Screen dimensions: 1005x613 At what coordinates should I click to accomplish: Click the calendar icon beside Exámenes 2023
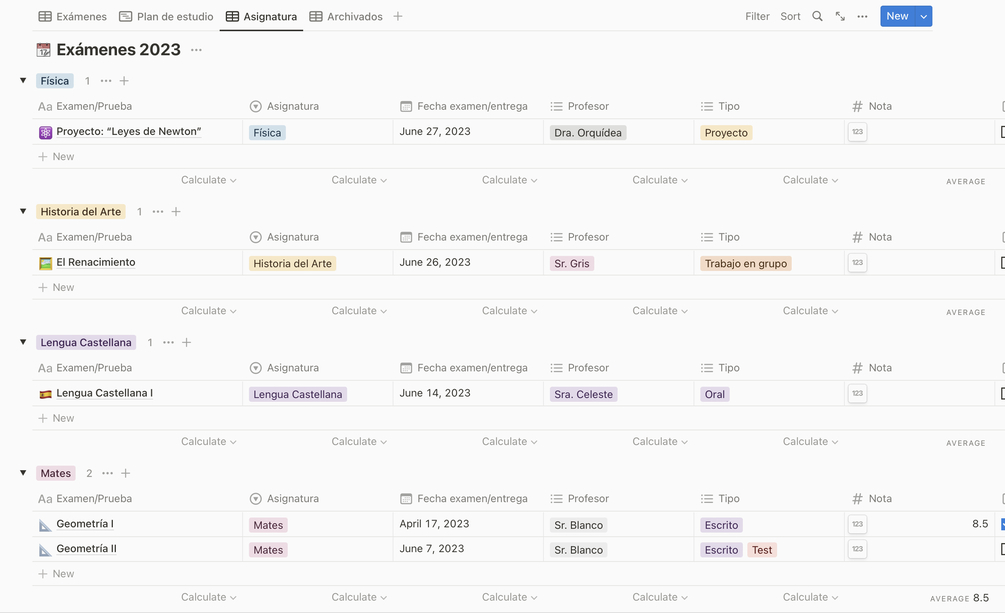coord(44,50)
